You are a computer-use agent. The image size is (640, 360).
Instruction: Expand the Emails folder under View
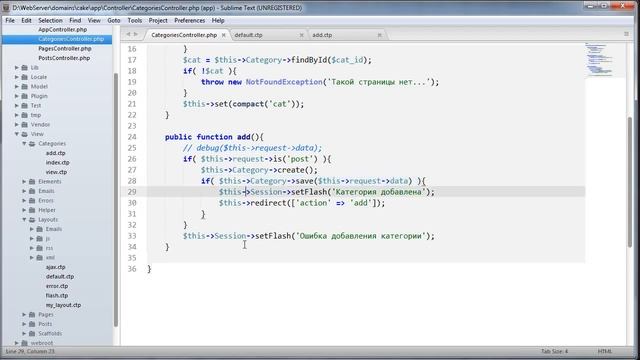click(24, 191)
